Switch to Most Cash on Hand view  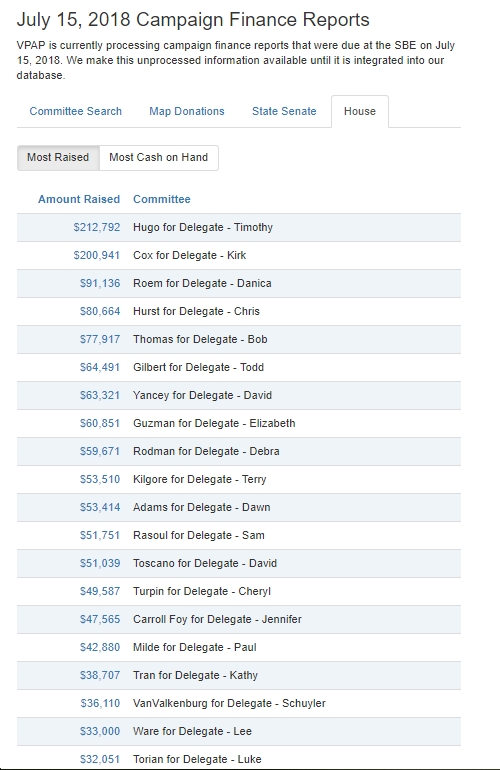coord(159,158)
